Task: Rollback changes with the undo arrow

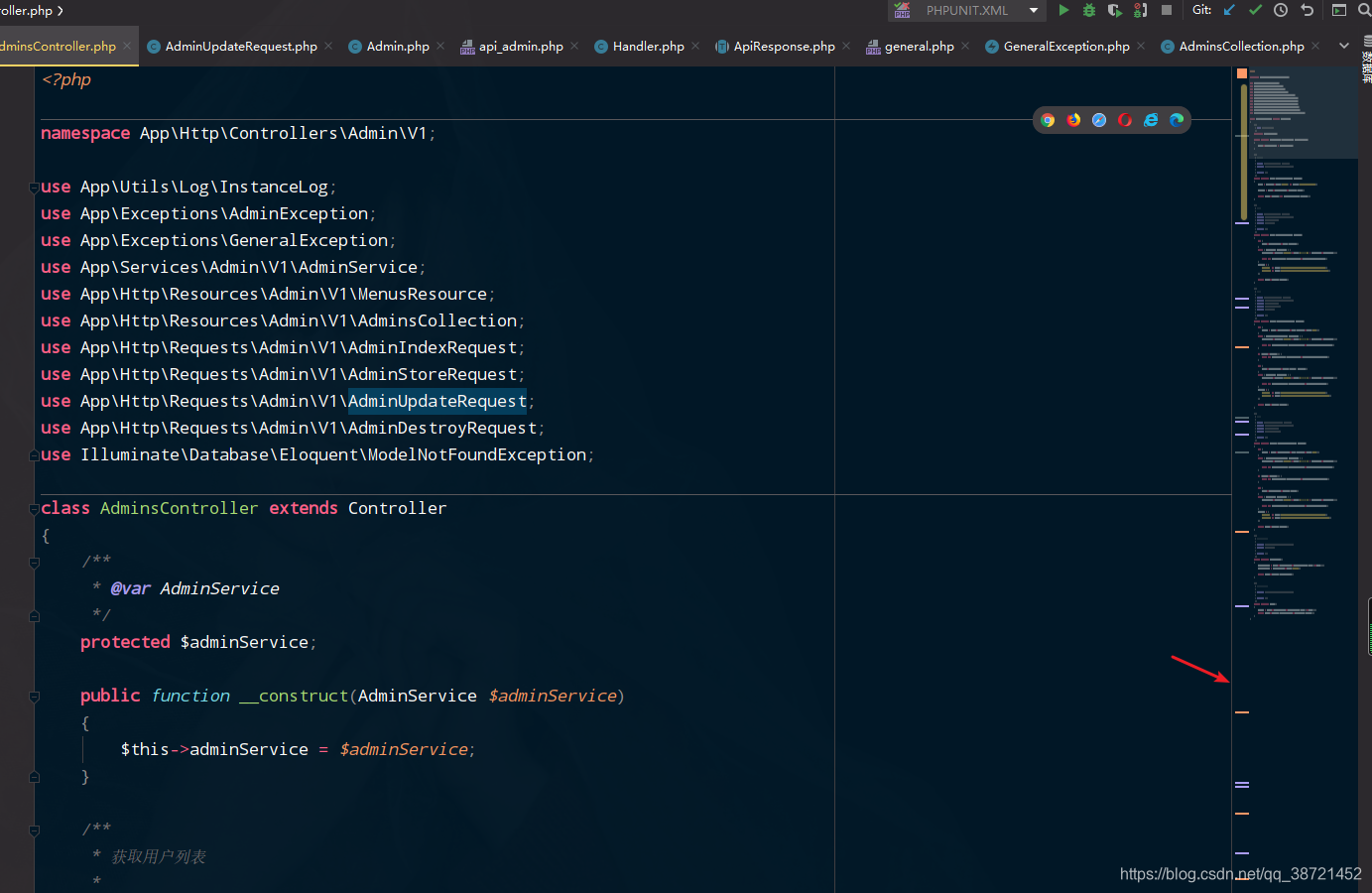Action: coord(1307,10)
